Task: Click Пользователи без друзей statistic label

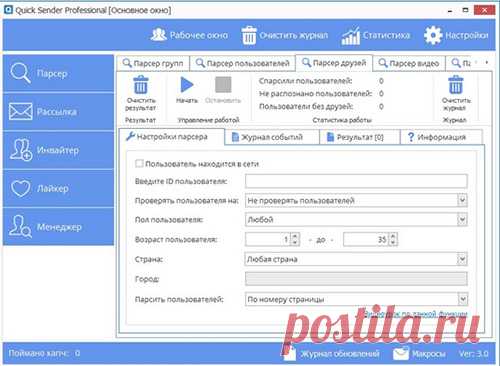Action: point(306,106)
